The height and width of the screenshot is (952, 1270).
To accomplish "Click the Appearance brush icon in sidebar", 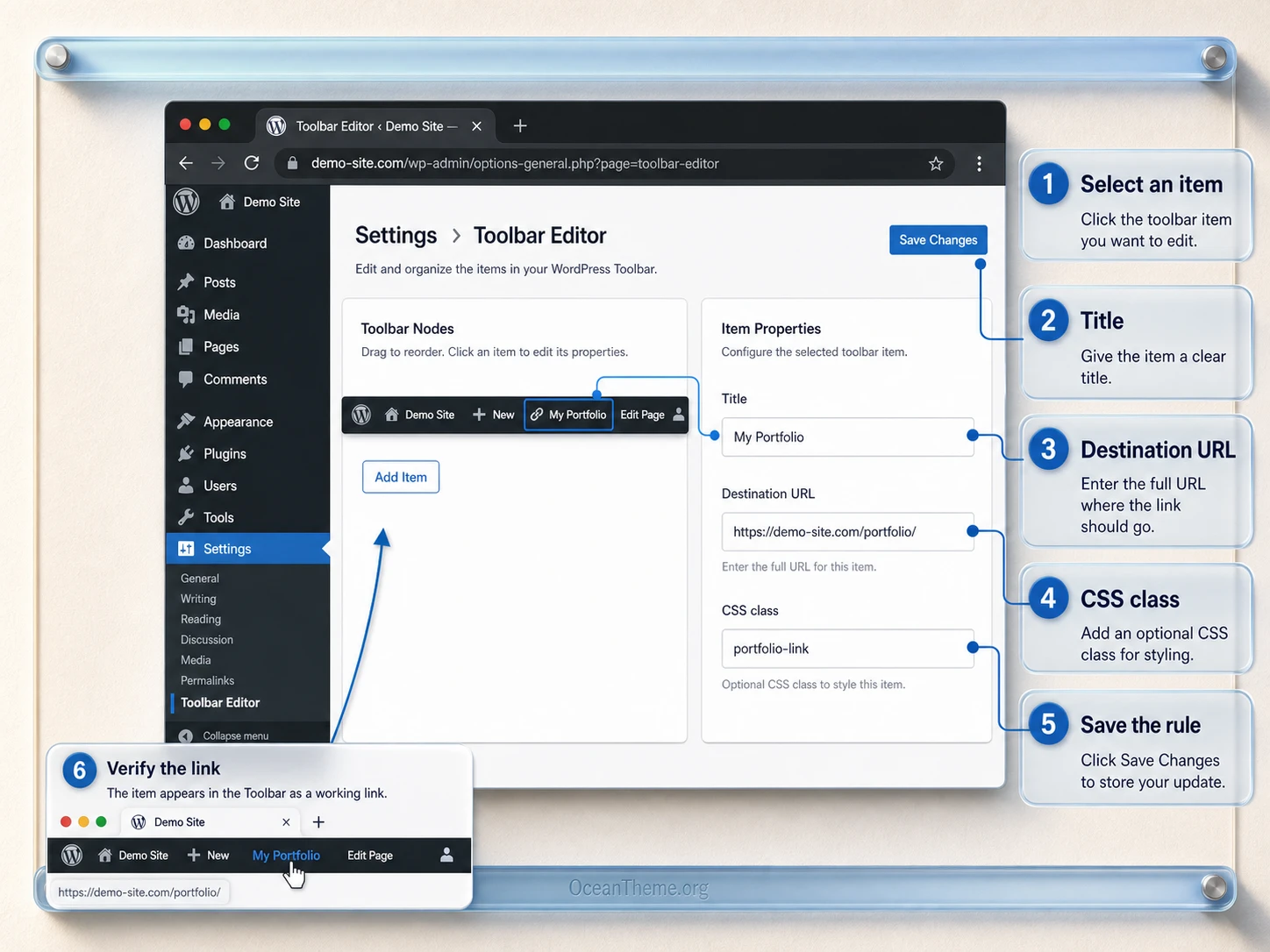I will [186, 422].
